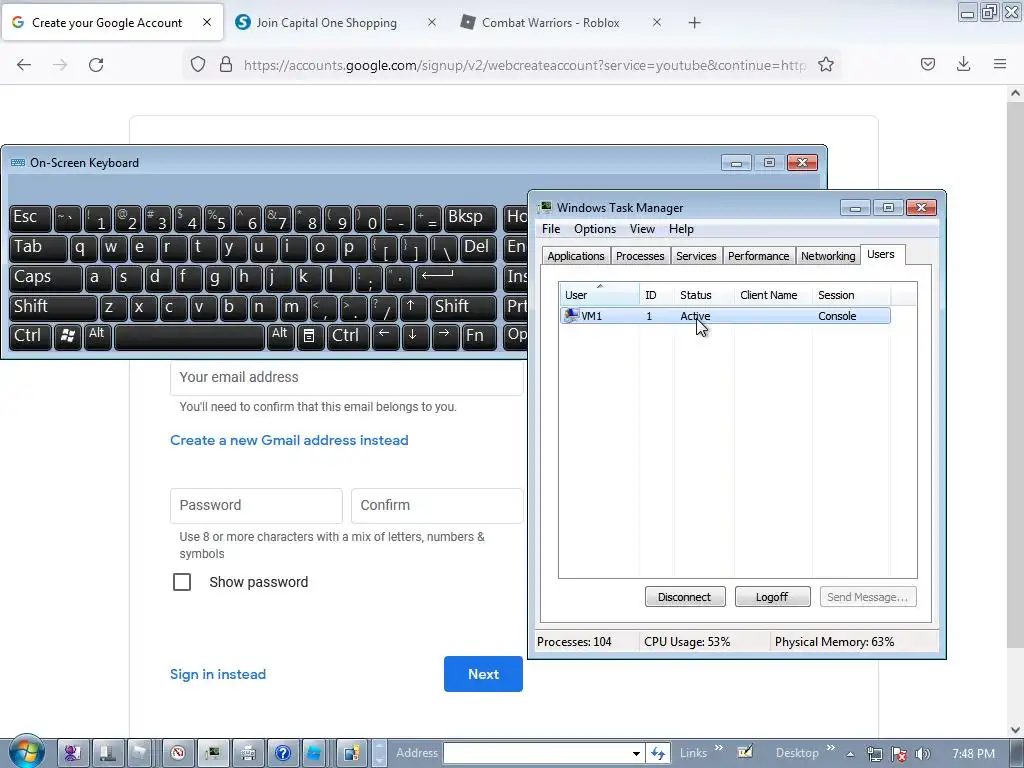Expand the Links toolbar chevron

(719, 748)
